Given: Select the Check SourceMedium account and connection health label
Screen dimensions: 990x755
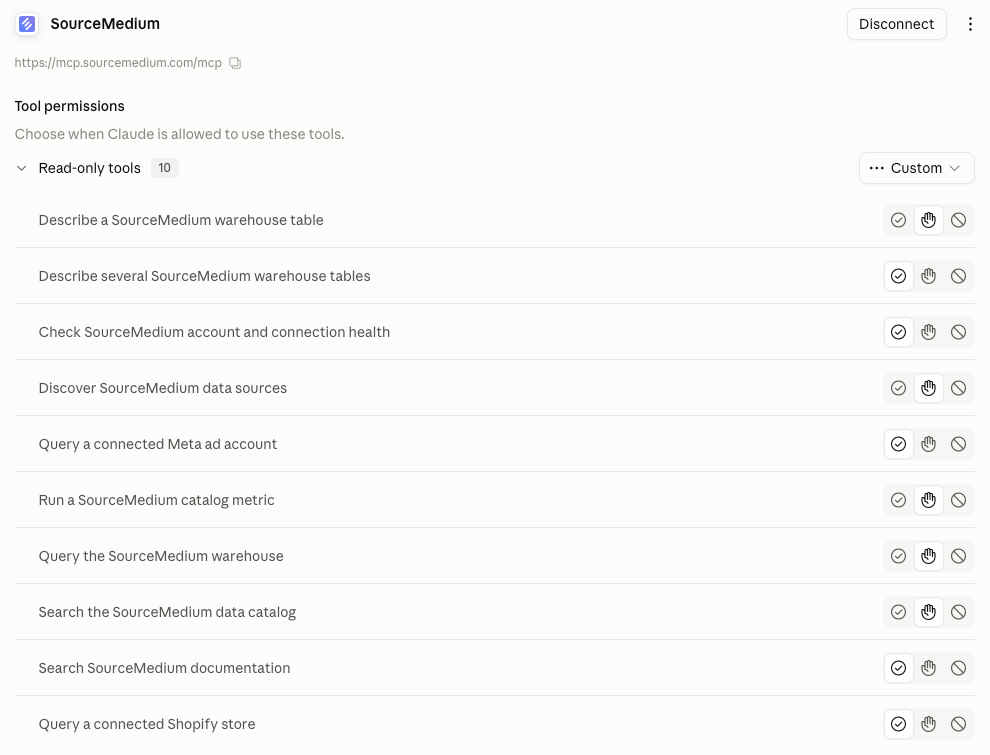Looking at the screenshot, I should pos(214,332).
